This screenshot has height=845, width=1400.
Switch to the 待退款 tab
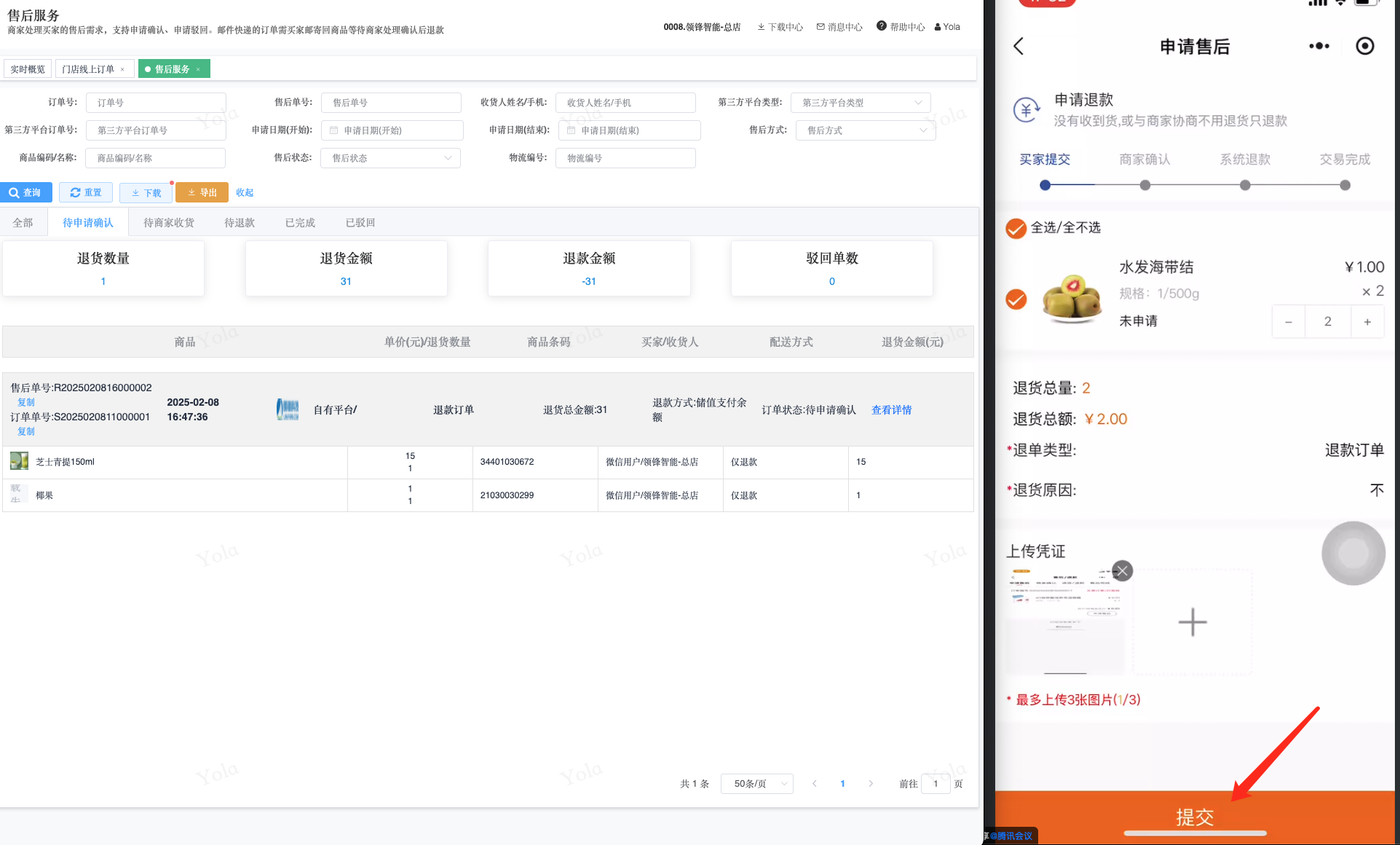click(240, 223)
